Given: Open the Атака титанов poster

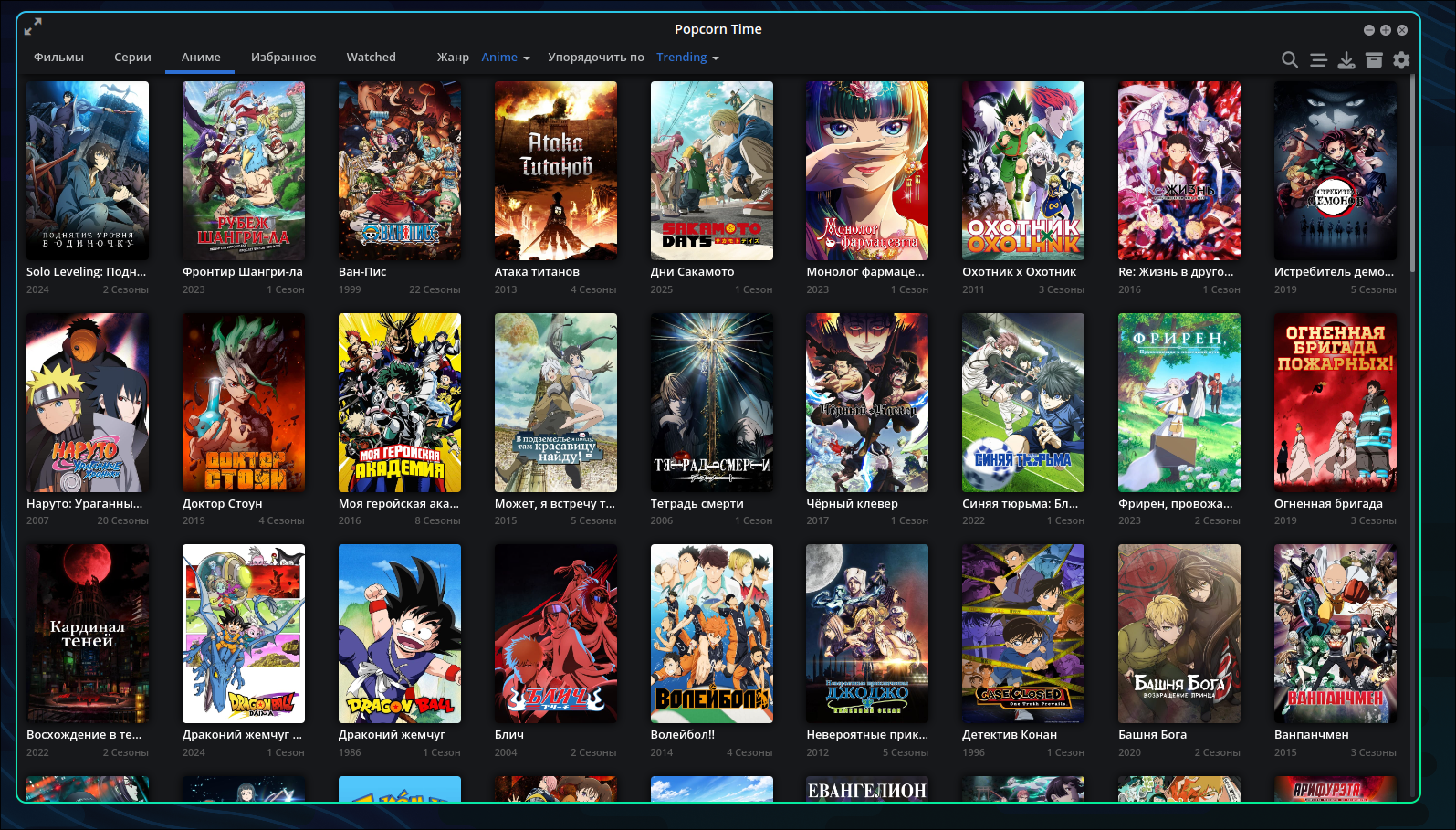Looking at the screenshot, I should (x=556, y=171).
